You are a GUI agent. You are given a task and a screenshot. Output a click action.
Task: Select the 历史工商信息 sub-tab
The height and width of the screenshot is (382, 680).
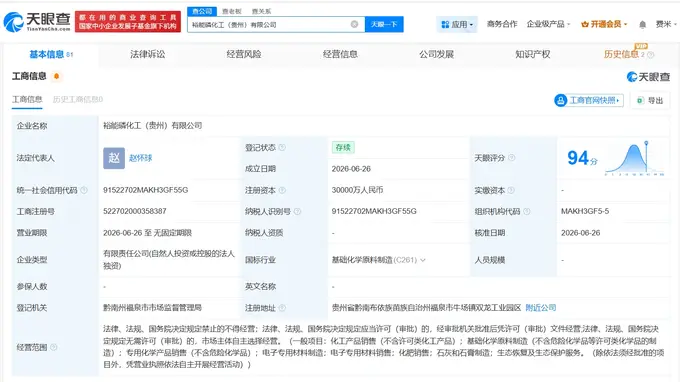point(78,100)
